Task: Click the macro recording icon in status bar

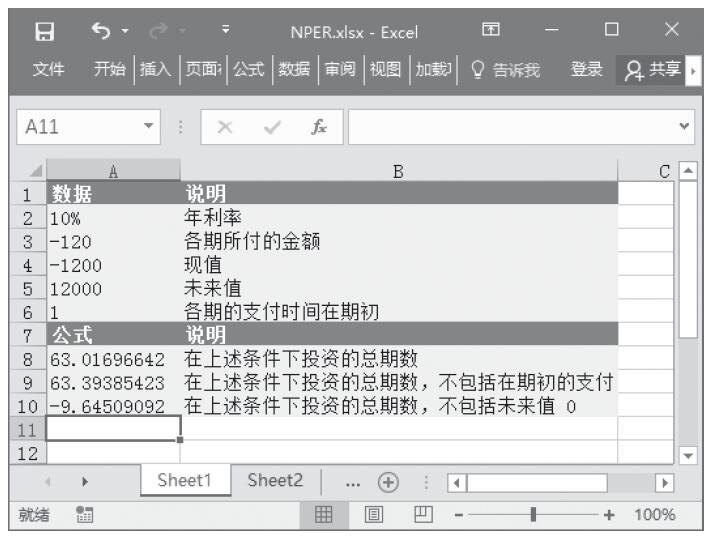Action: pos(86,515)
